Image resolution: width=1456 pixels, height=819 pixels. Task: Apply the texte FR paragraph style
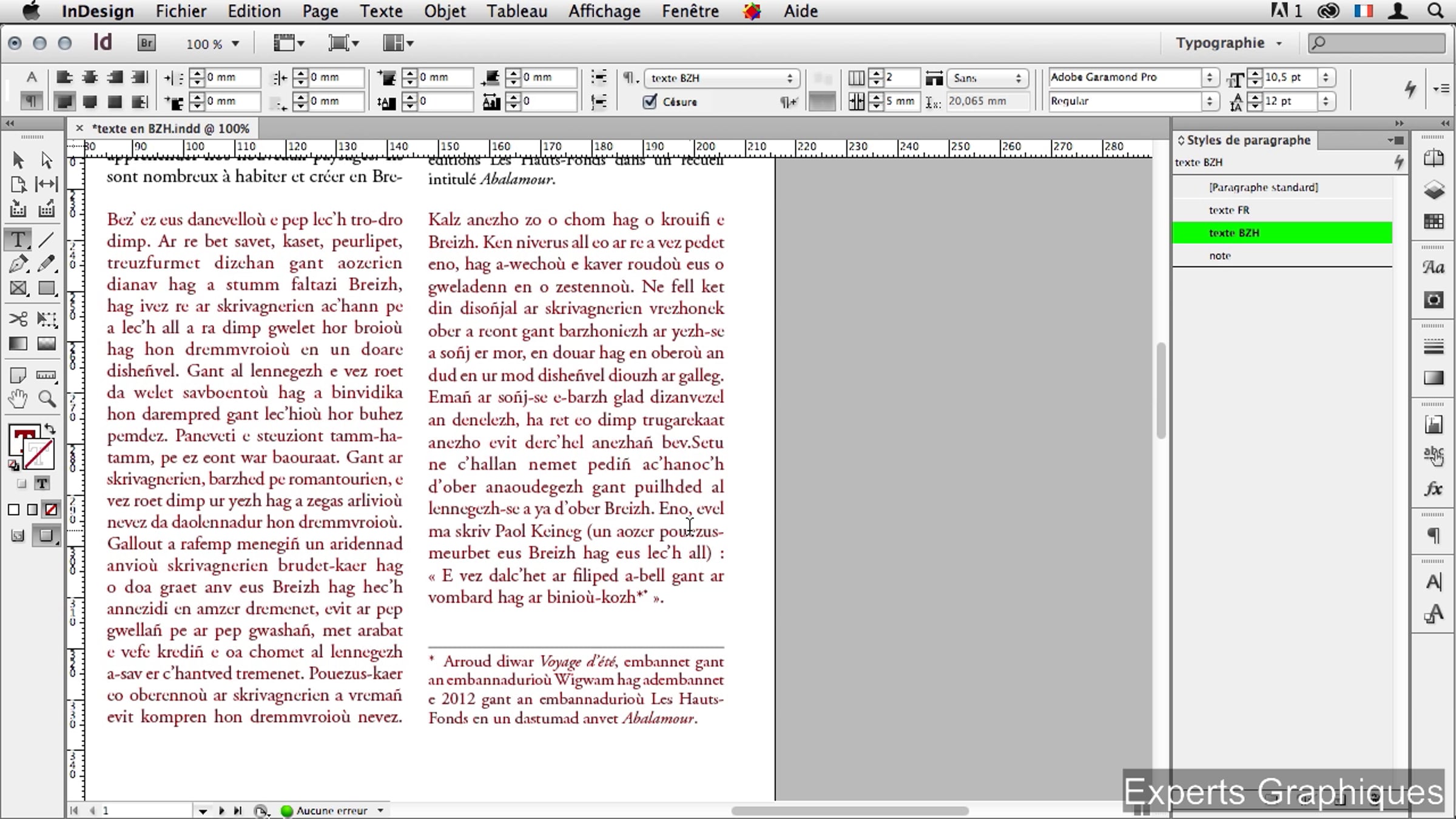(1282, 210)
